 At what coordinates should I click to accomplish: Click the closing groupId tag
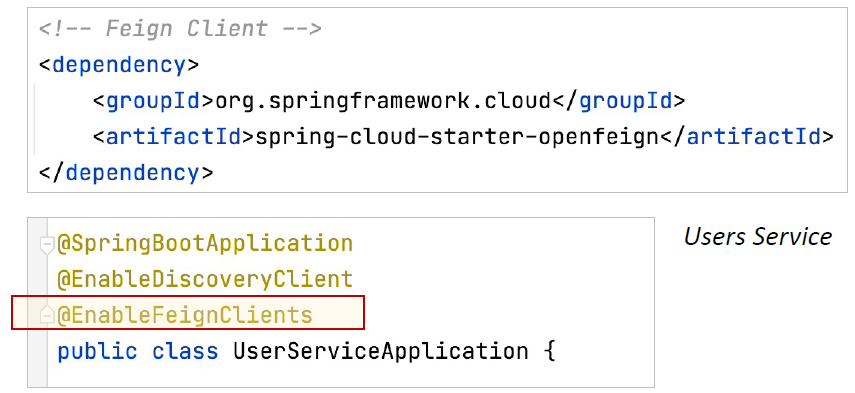(618, 101)
